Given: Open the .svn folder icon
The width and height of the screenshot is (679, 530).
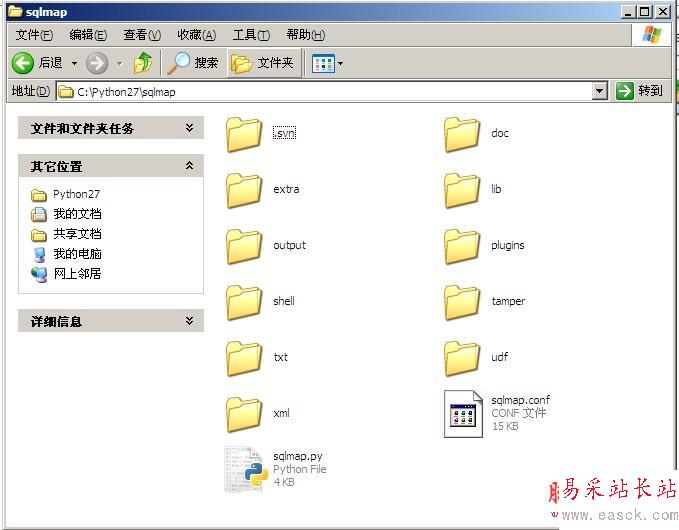Looking at the screenshot, I should click(244, 134).
